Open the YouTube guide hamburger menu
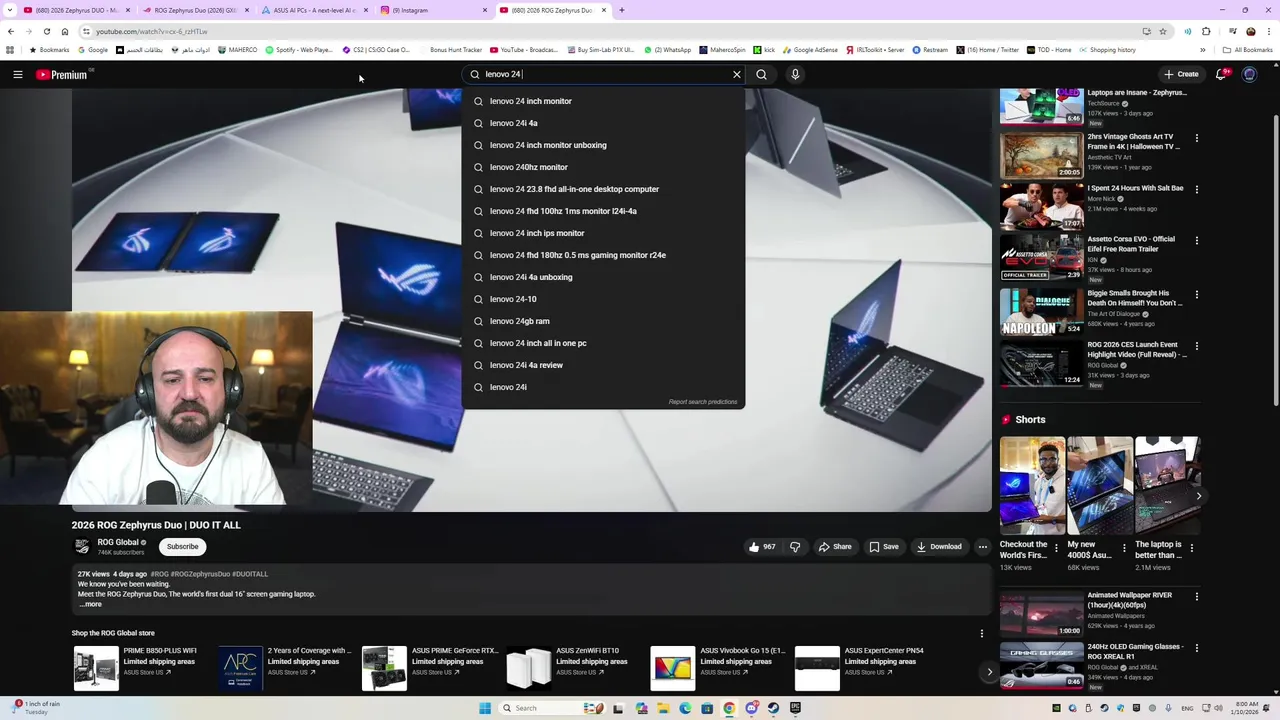Screen dimensions: 1280x720 point(17,74)
